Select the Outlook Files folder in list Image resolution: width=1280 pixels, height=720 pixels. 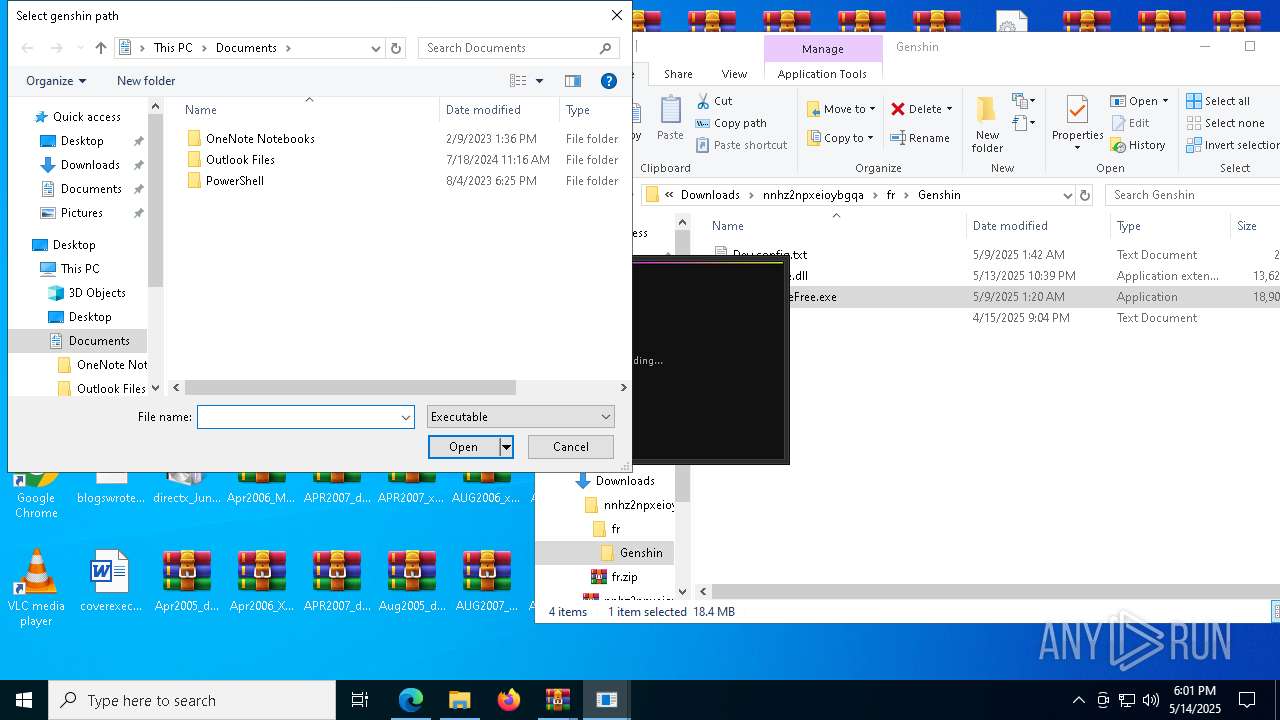(240, 160)
